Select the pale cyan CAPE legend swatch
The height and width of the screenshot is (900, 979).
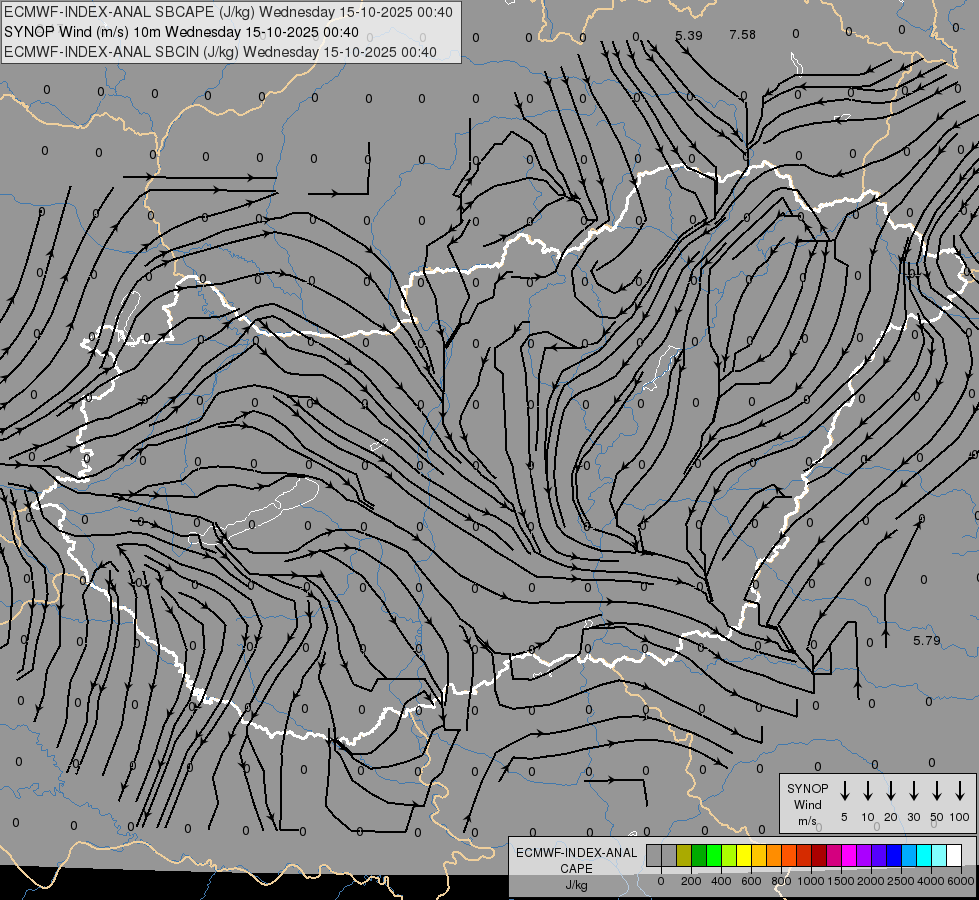click(939, 855)
